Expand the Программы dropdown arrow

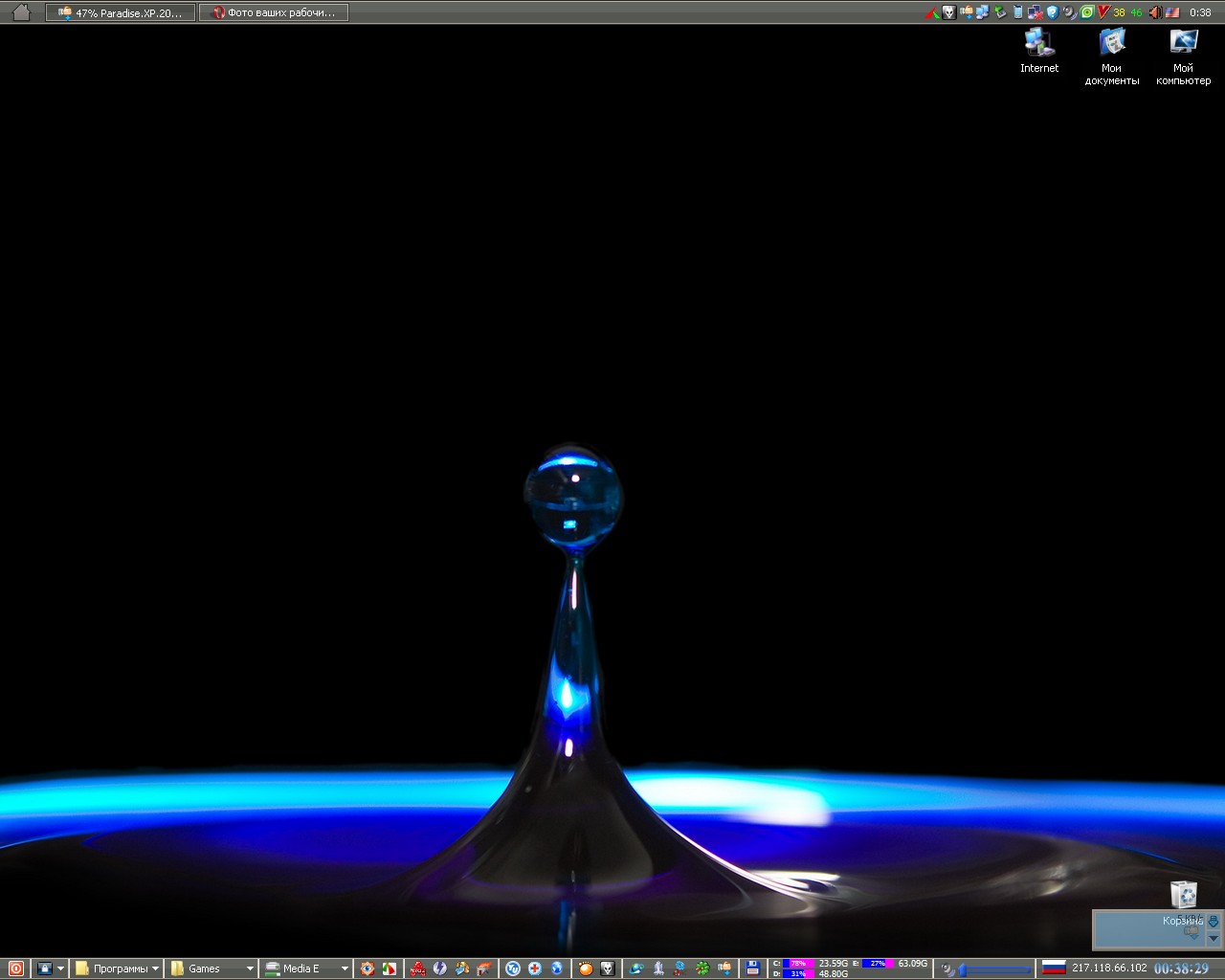pos(155,969)
